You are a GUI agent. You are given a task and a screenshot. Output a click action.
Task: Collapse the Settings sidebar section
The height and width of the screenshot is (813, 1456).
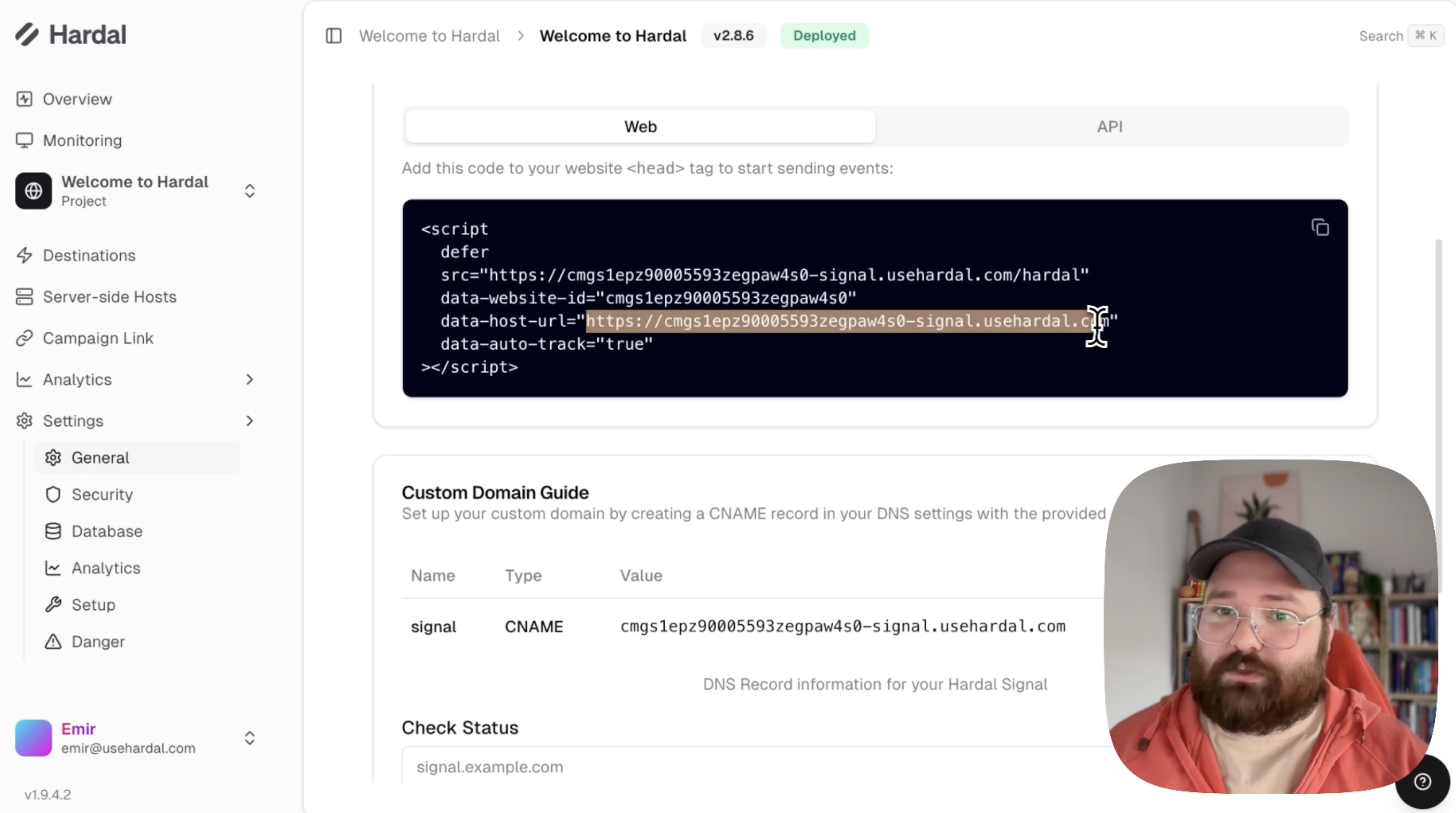pyautogui.click(x=249, y=421)
